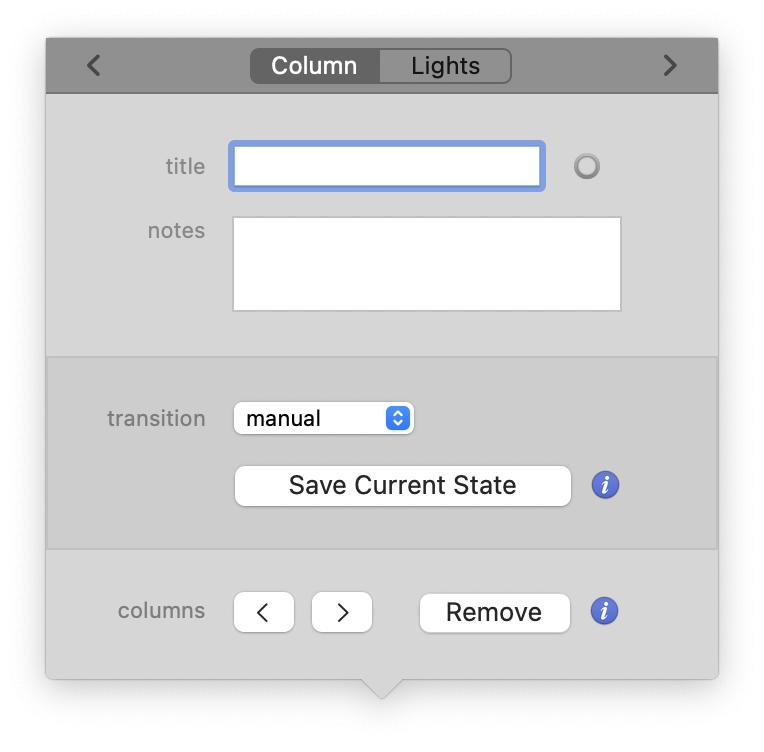Click the forward chevron in the header

tap(670, 66)
